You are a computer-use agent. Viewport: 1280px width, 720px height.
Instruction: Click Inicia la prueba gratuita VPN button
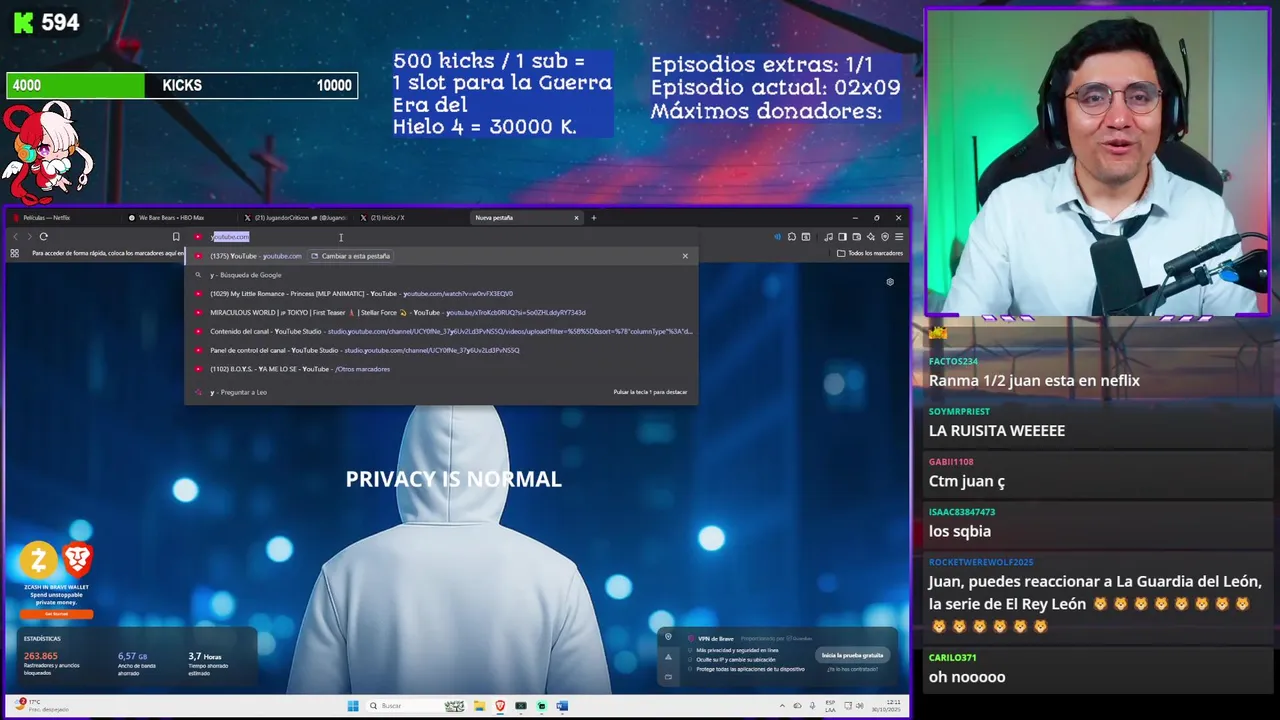[x=852, y=655]
